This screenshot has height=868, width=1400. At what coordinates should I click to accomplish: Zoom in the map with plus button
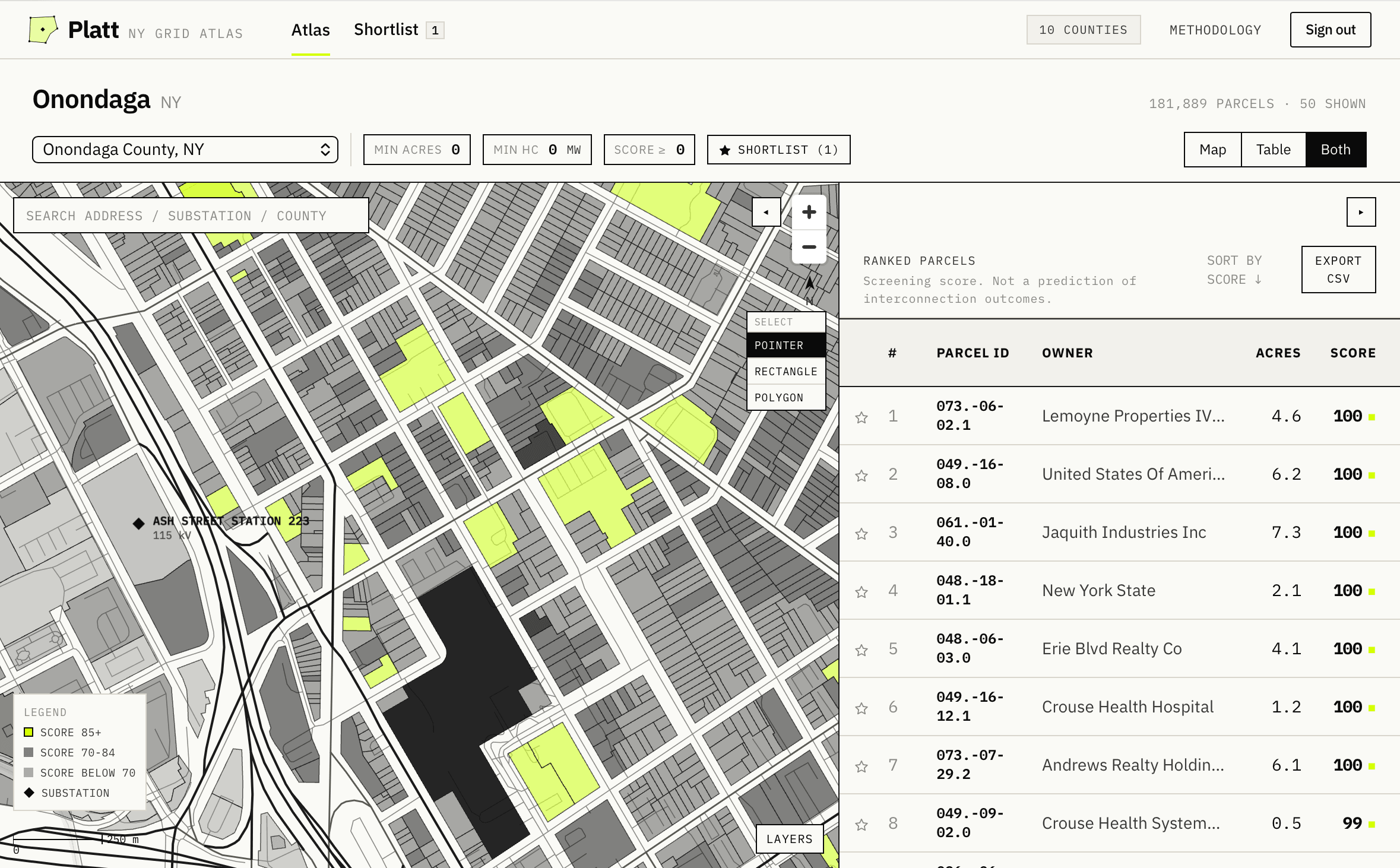(809, 212)
